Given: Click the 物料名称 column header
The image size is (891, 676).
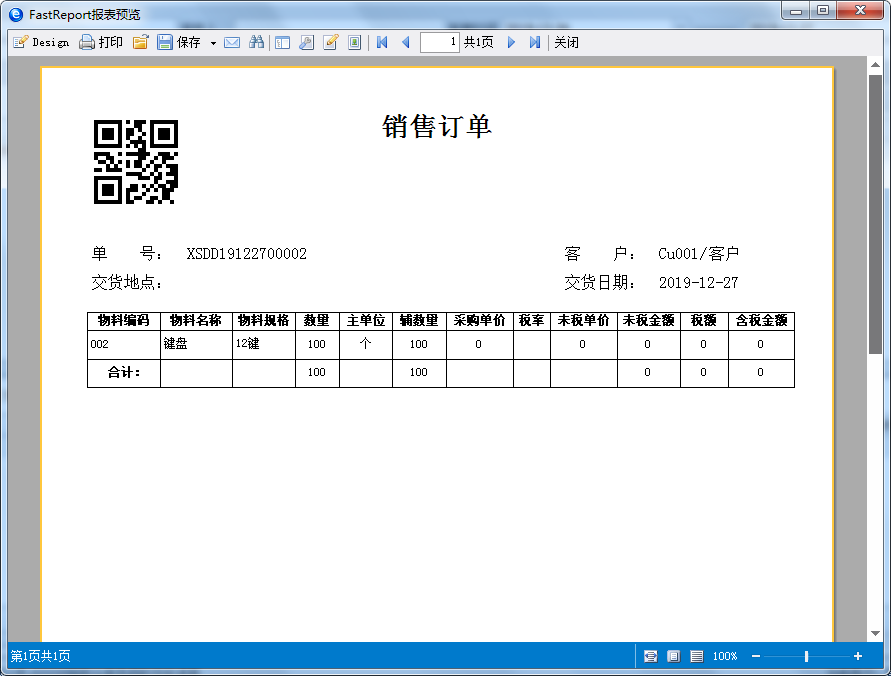Looking at the screenshot, I should pyautogui.click(x=196, y=321).
